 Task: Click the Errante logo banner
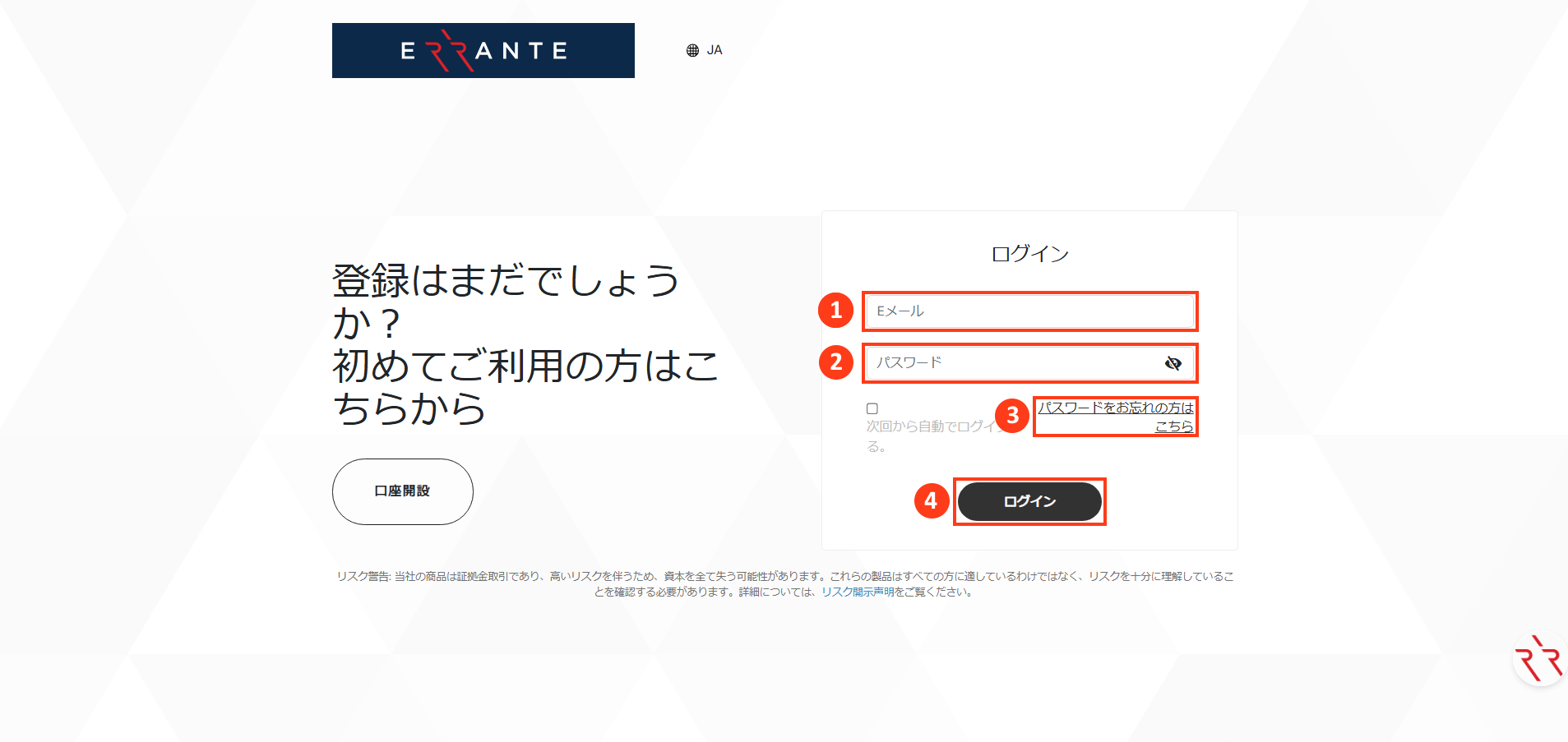[x=483, y=50]
